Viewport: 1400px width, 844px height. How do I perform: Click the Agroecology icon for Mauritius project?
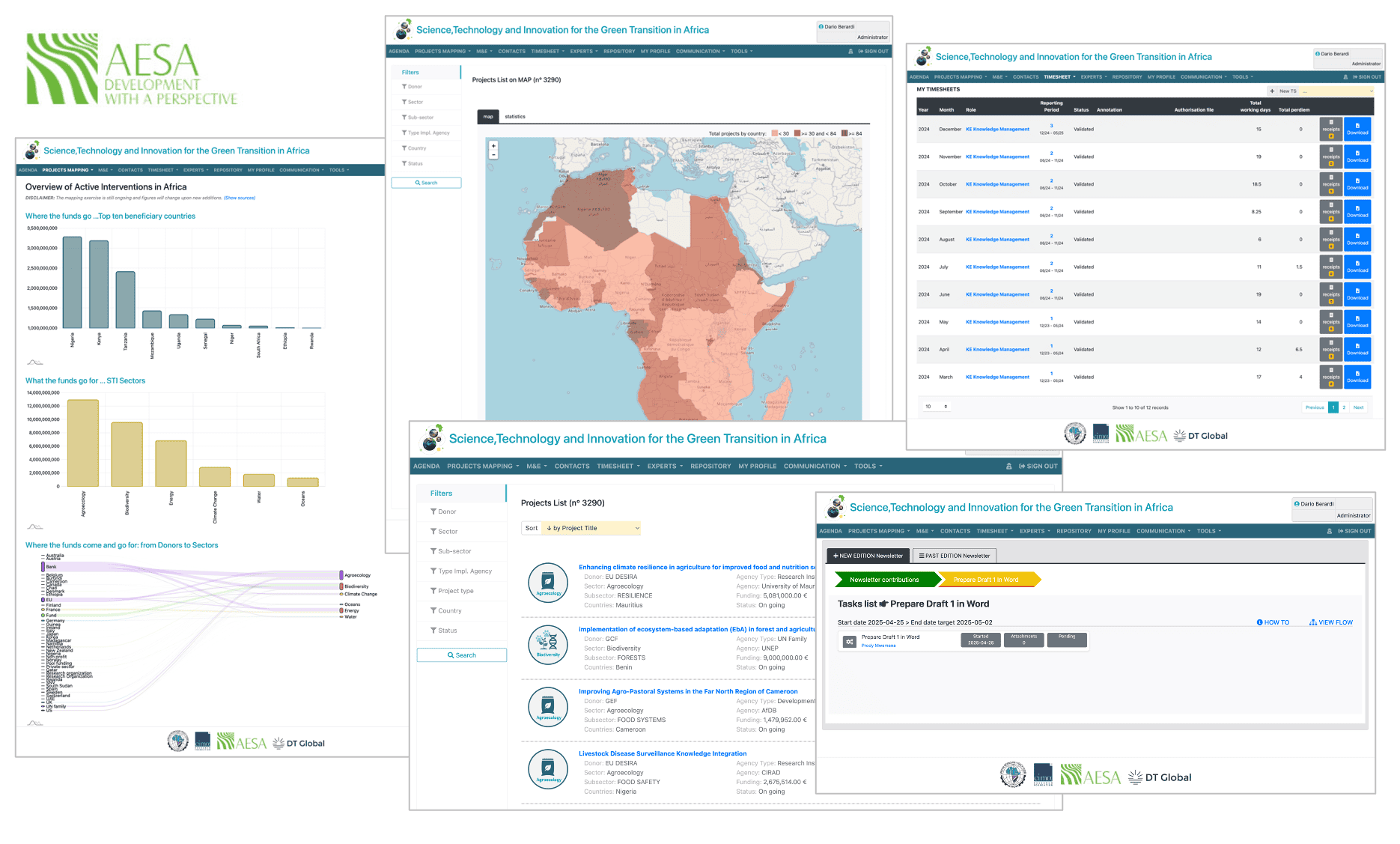548,582
